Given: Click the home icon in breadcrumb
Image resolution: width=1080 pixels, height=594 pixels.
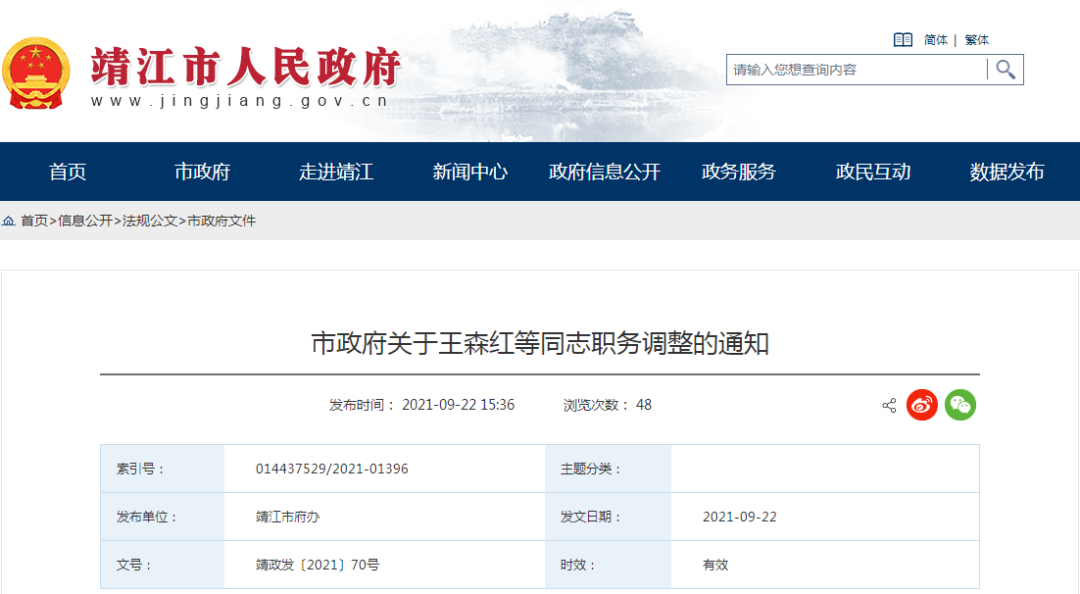Looking at the screenshot, I should click(8, 221).
